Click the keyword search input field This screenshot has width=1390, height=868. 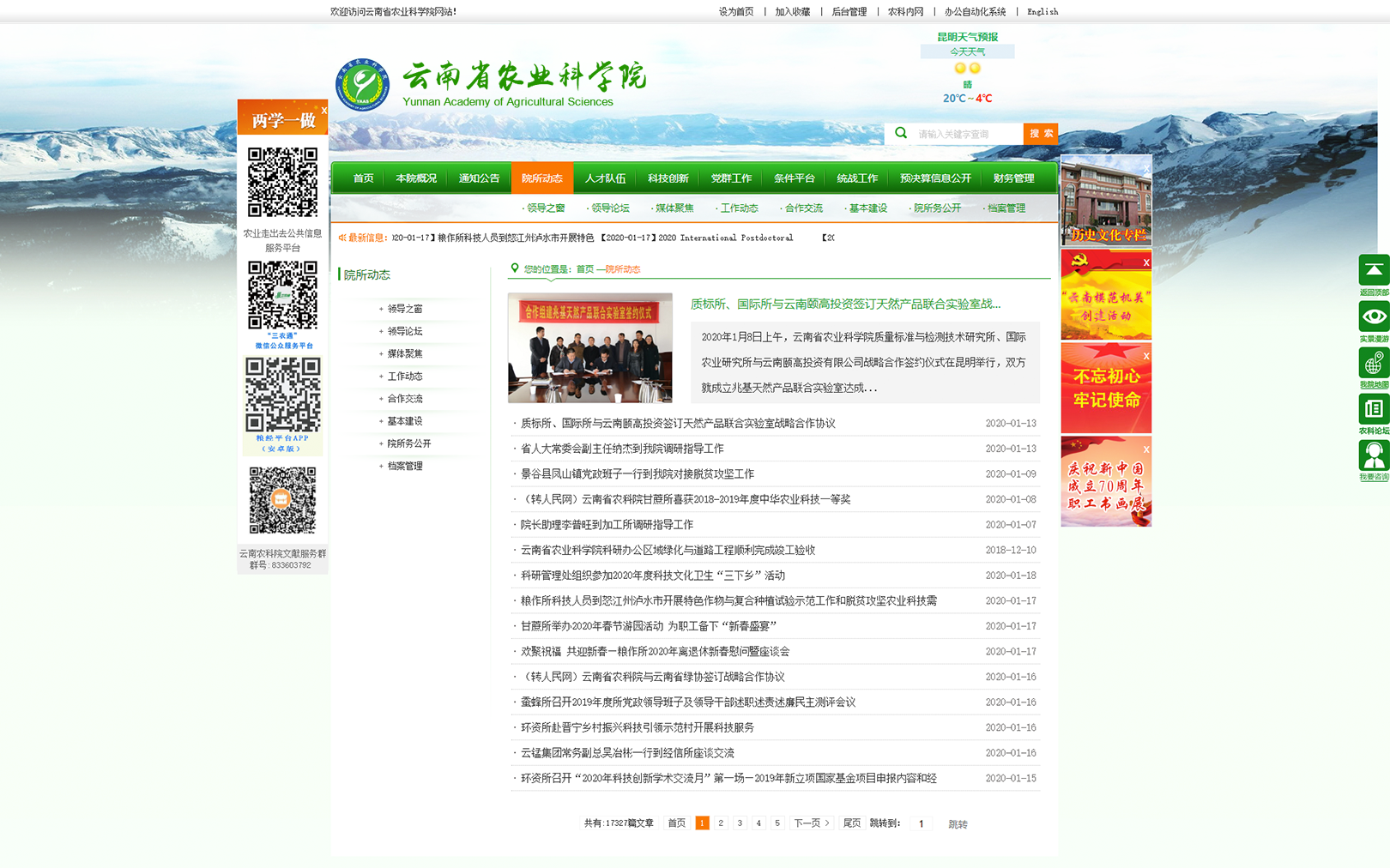pyautogui.click(x=966, y=134)
